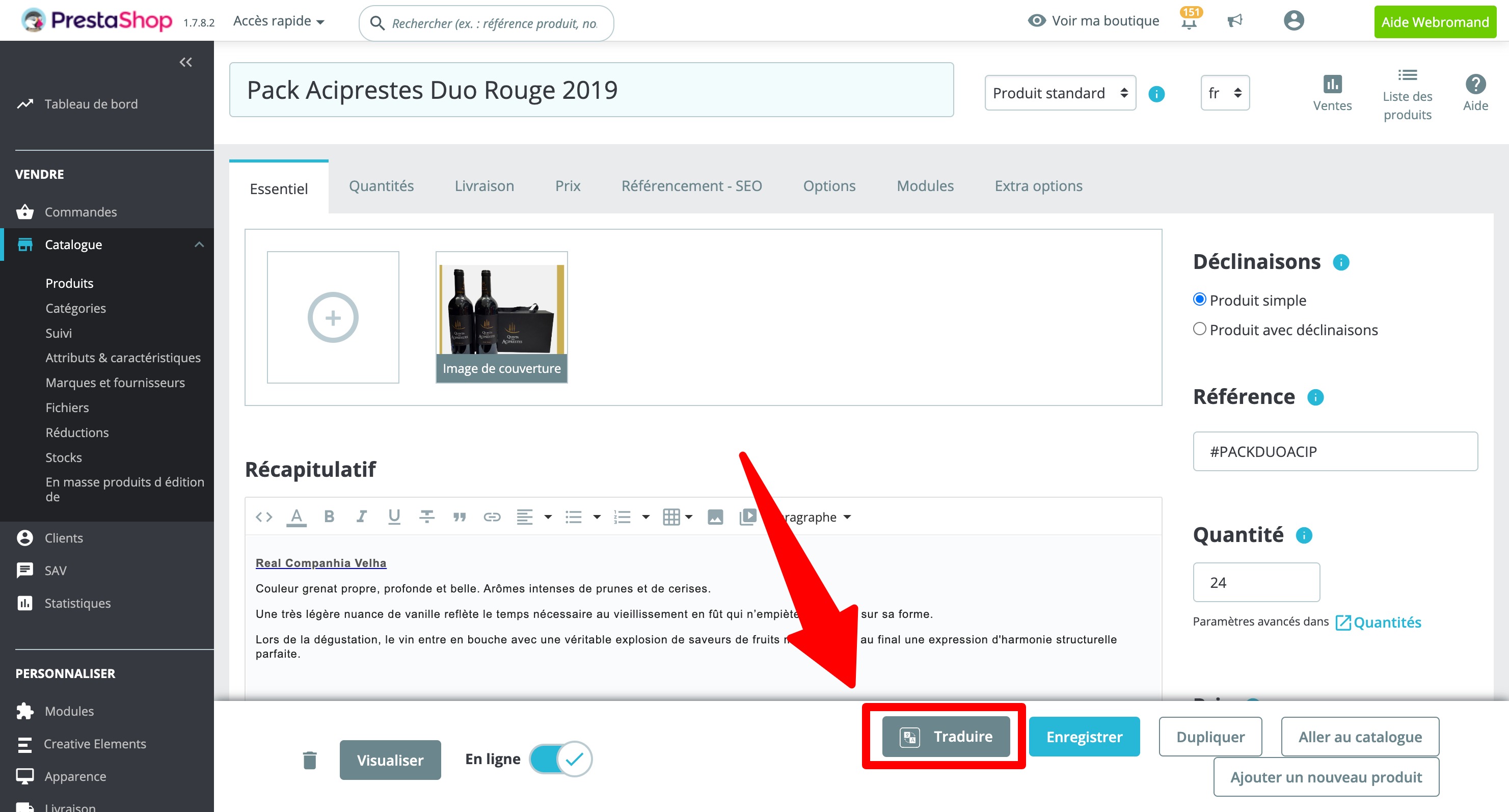The height and width of the screenshot is (812, 1509).
Task: Click the megaphone announcements icon
Action: click(1235, 21)
